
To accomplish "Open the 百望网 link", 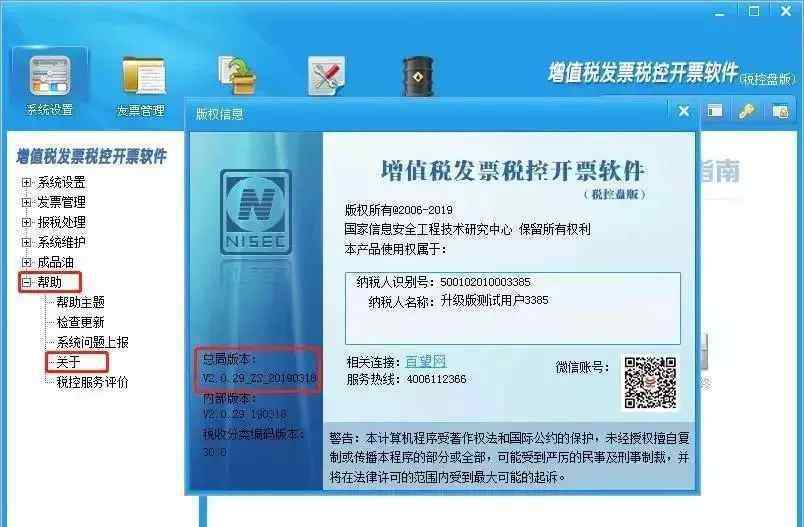I will click(426, 362).
